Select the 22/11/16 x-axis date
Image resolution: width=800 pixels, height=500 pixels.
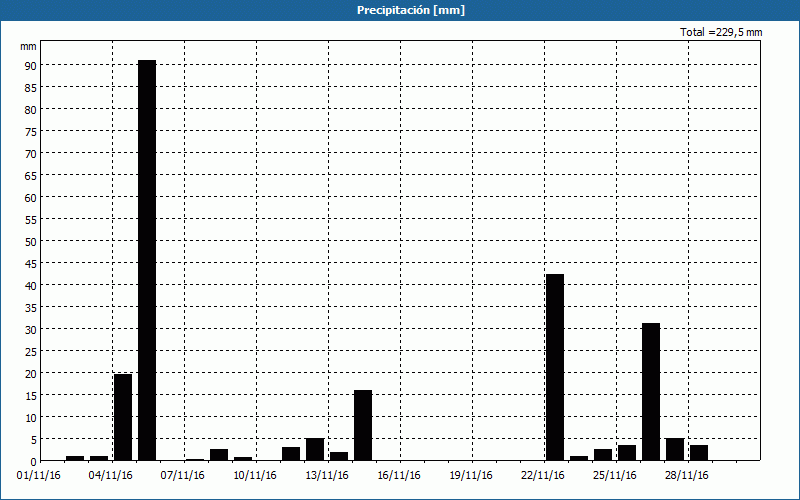(543, 476)
